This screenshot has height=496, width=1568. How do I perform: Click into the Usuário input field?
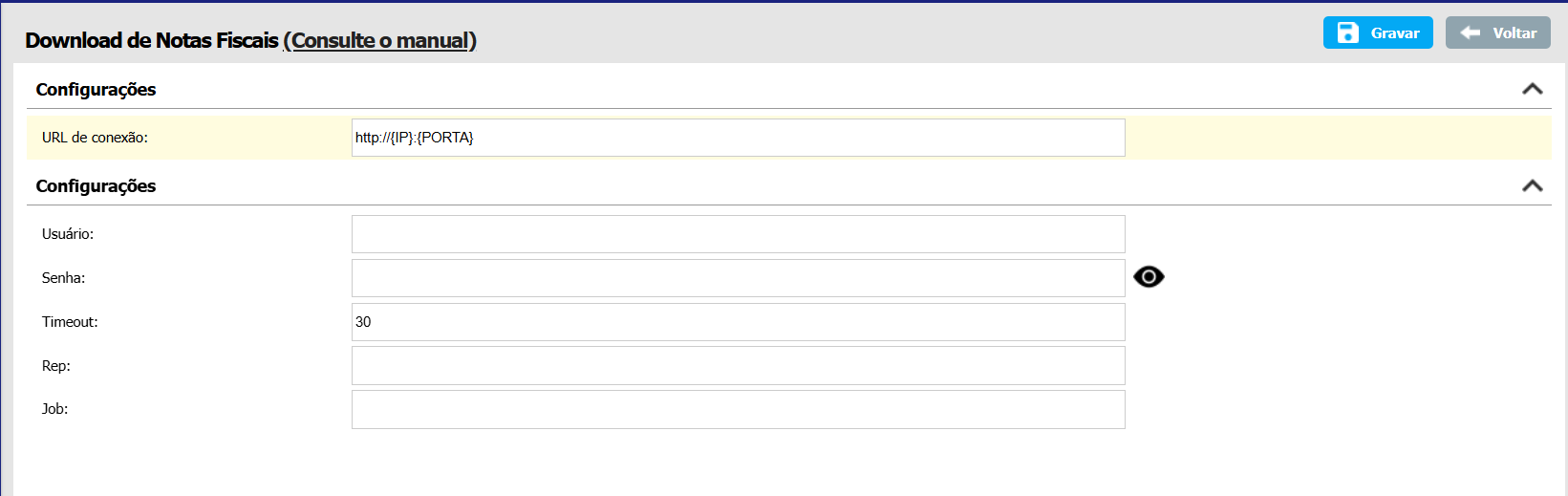[x=738, y=234]
